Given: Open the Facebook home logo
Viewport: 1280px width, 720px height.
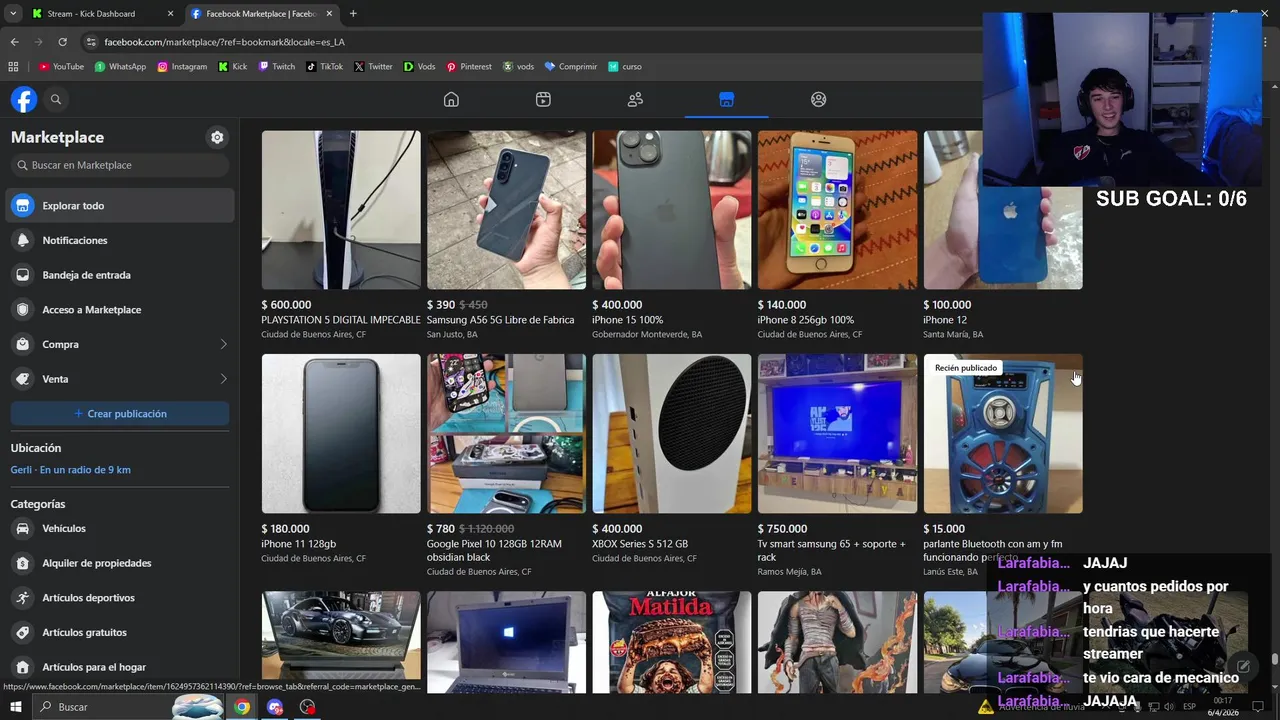Looking at the screenshot, I should click(24, 99).
